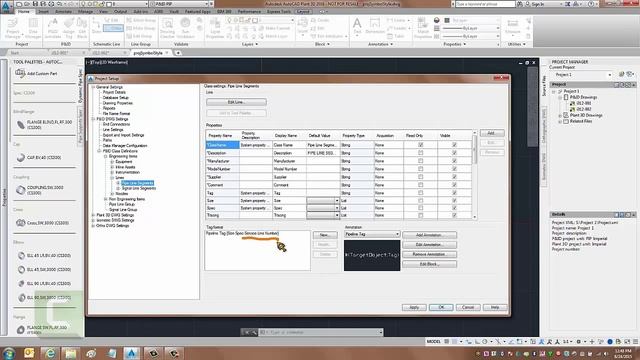Click the properties table vertical scrollbar
This screenshot has height=360, width=640.
474,176
